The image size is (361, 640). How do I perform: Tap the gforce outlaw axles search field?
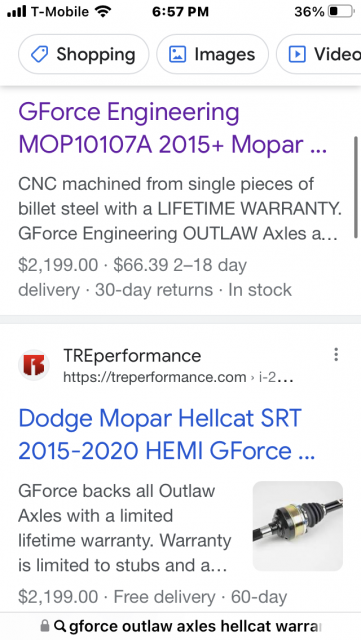coord(180,626)
